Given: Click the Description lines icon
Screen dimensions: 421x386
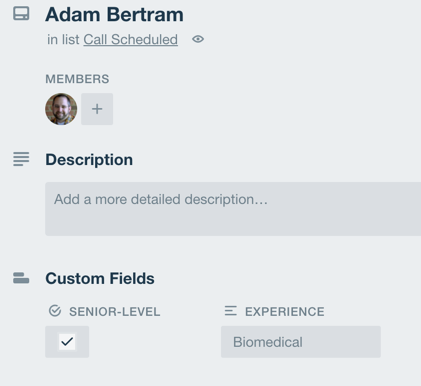Looking at the screenshot, I should [x=21, y=159].
